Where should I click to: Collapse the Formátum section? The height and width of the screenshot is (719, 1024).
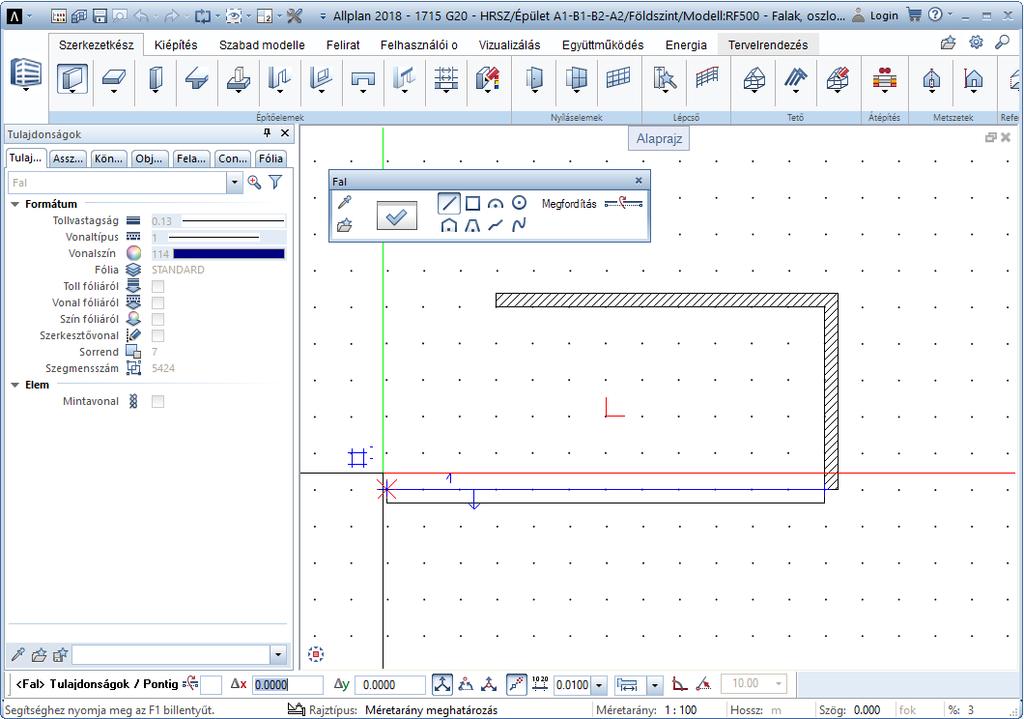click(15, 204)
